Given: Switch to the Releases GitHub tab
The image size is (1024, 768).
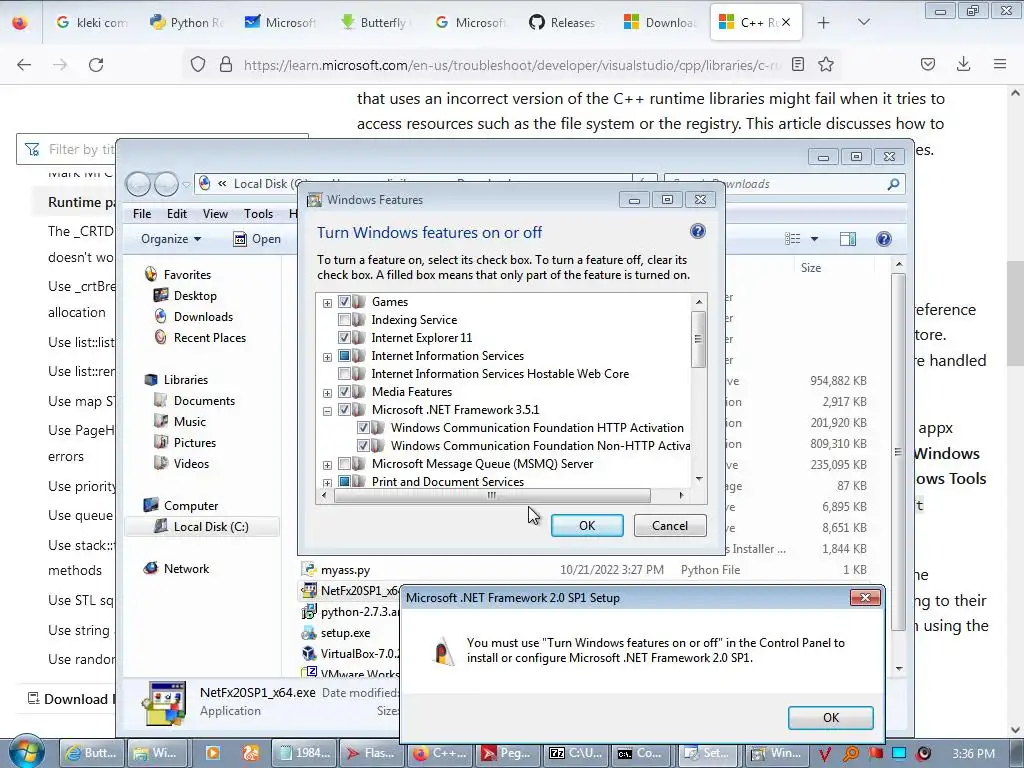Looking at the screenshot, I should pos(562,22).
